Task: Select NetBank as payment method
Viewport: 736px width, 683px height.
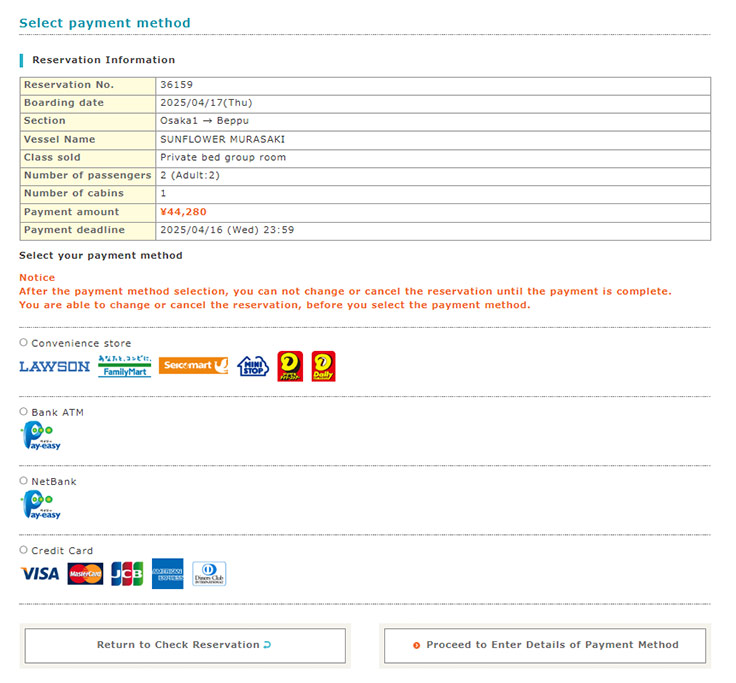Action: click(24, 481)
